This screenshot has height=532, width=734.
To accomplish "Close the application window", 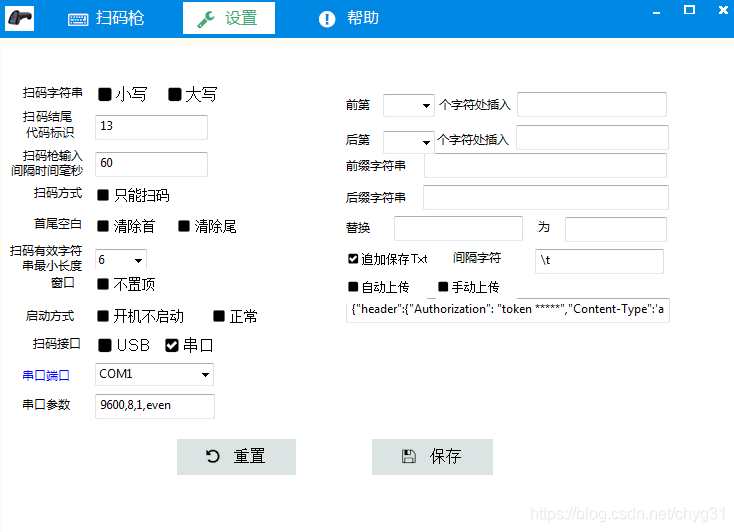I will tap(723, 10).
